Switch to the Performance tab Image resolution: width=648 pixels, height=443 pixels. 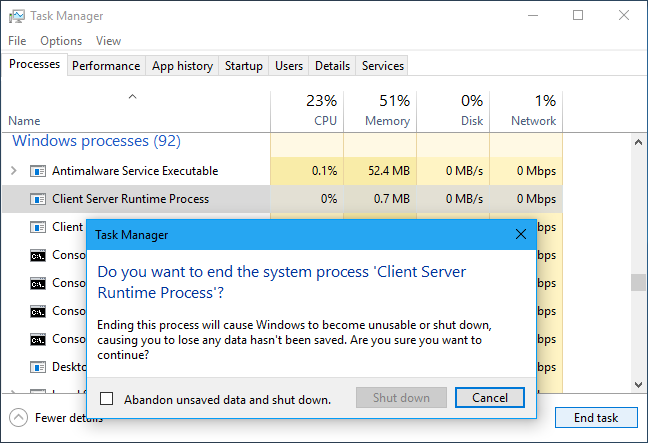(106, 66)
